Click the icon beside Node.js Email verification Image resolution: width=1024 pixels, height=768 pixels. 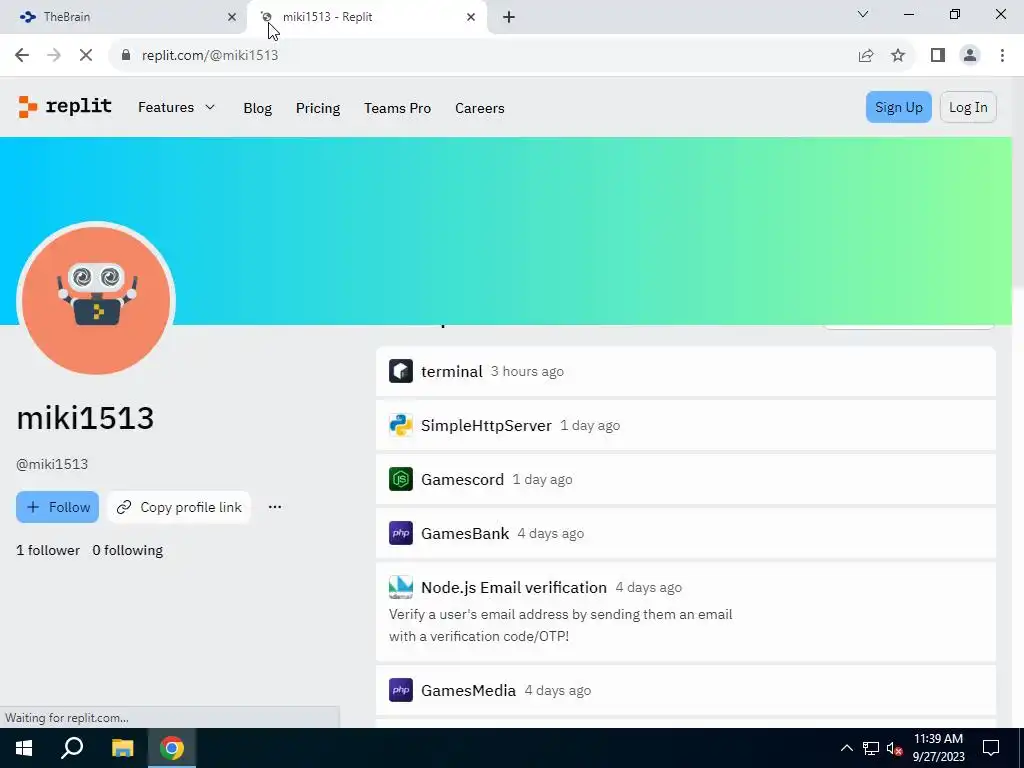coord(400,587)
